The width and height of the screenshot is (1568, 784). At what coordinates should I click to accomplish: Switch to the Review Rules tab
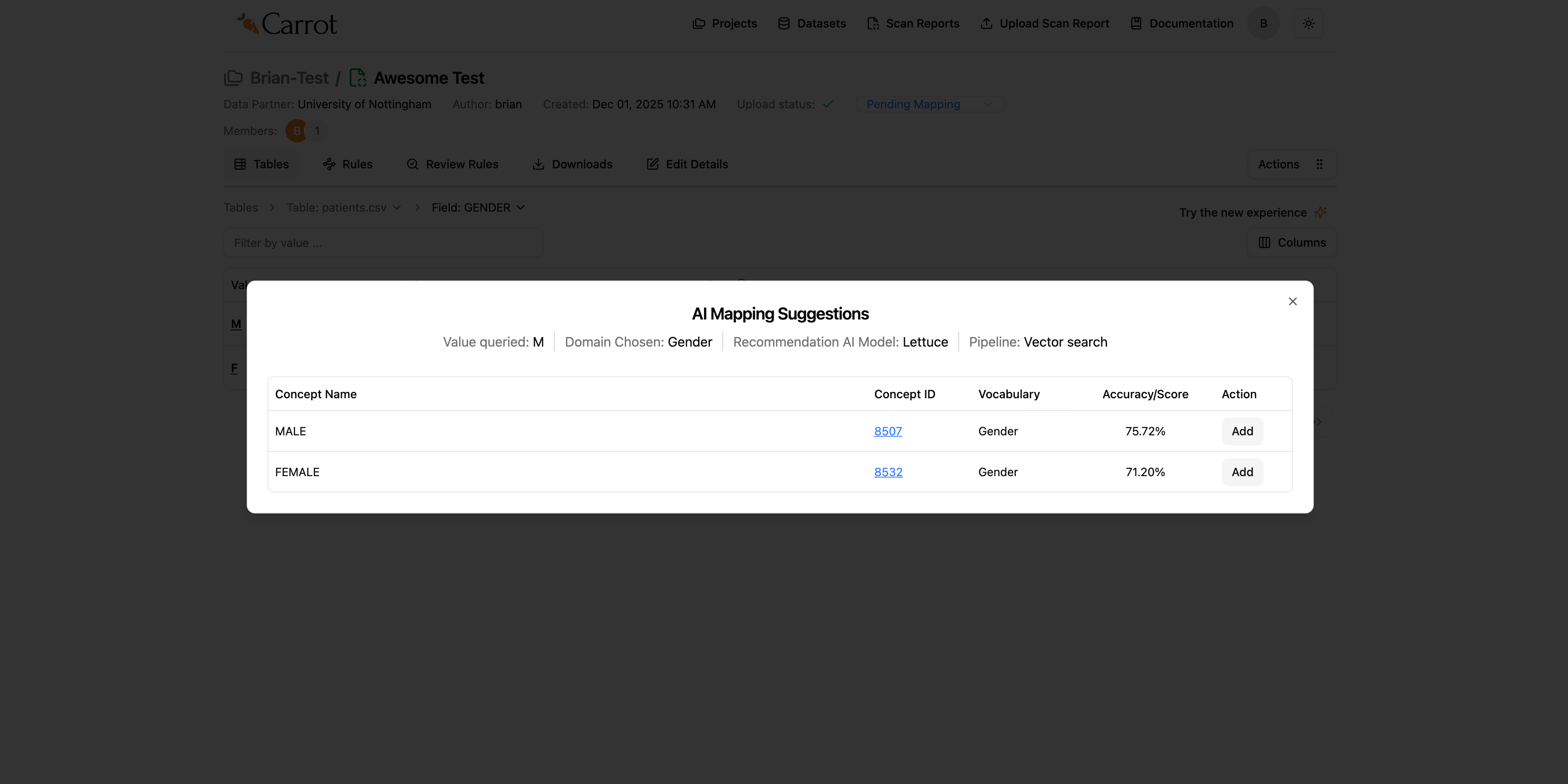(x=452, y=164)
